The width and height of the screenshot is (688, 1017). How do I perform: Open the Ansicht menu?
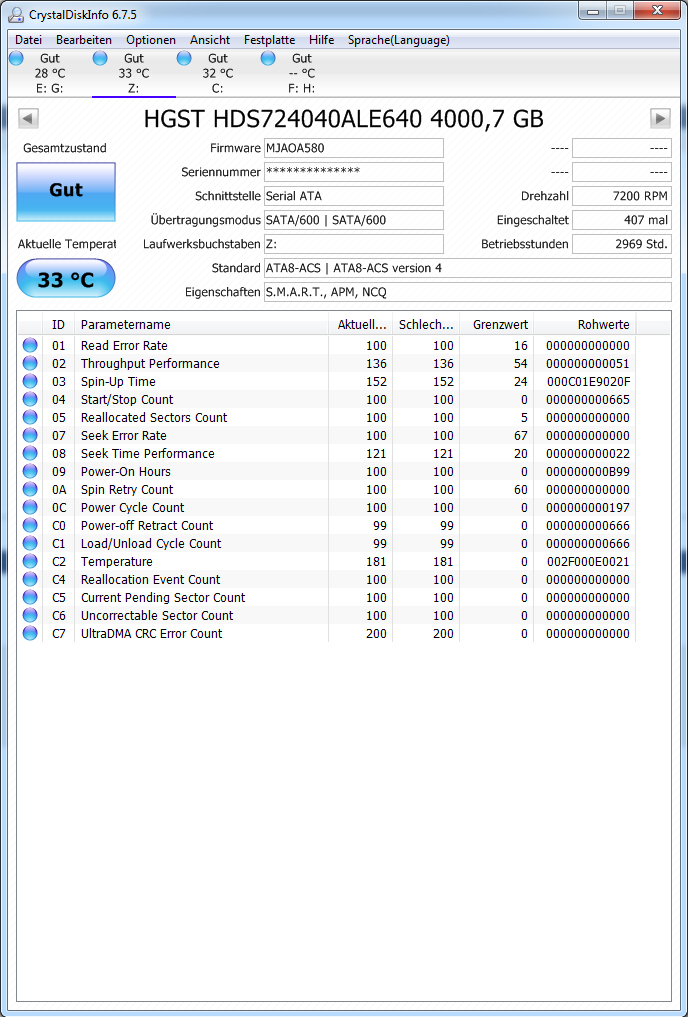[209, 40]
